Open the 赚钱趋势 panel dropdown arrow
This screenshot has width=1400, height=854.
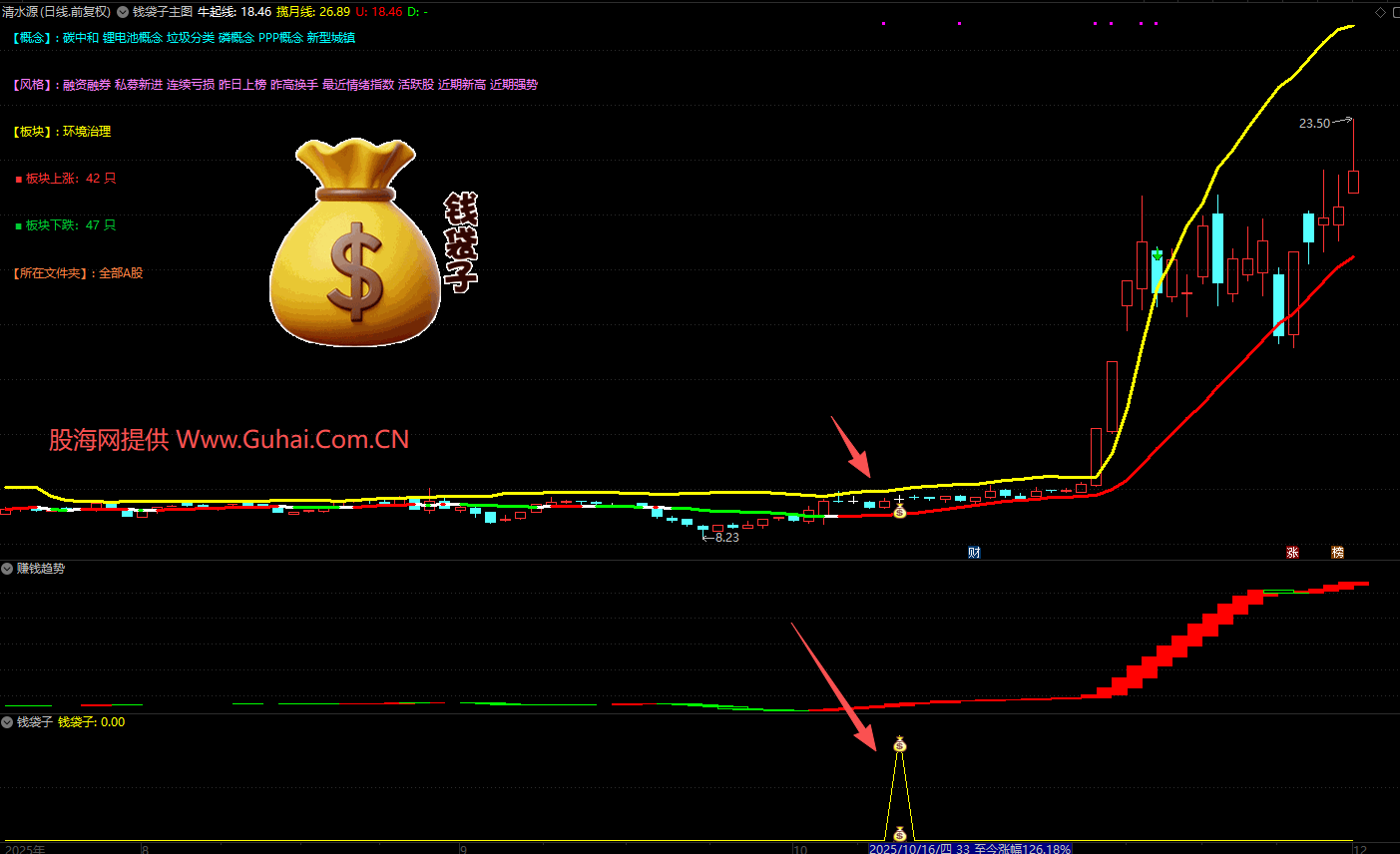(x=8, y=569)
